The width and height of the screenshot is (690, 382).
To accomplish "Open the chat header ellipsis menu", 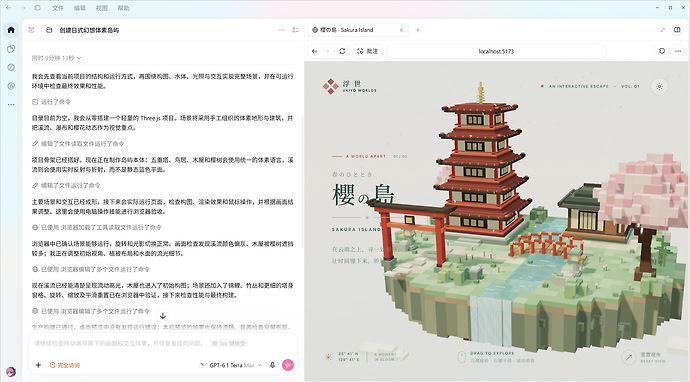I will pos(281,30).
